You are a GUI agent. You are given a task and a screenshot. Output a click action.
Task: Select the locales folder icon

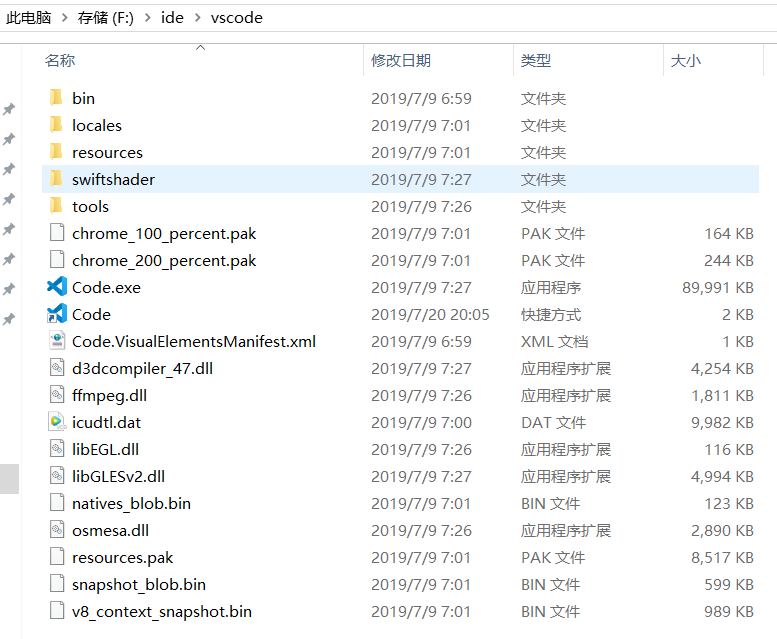56,125
